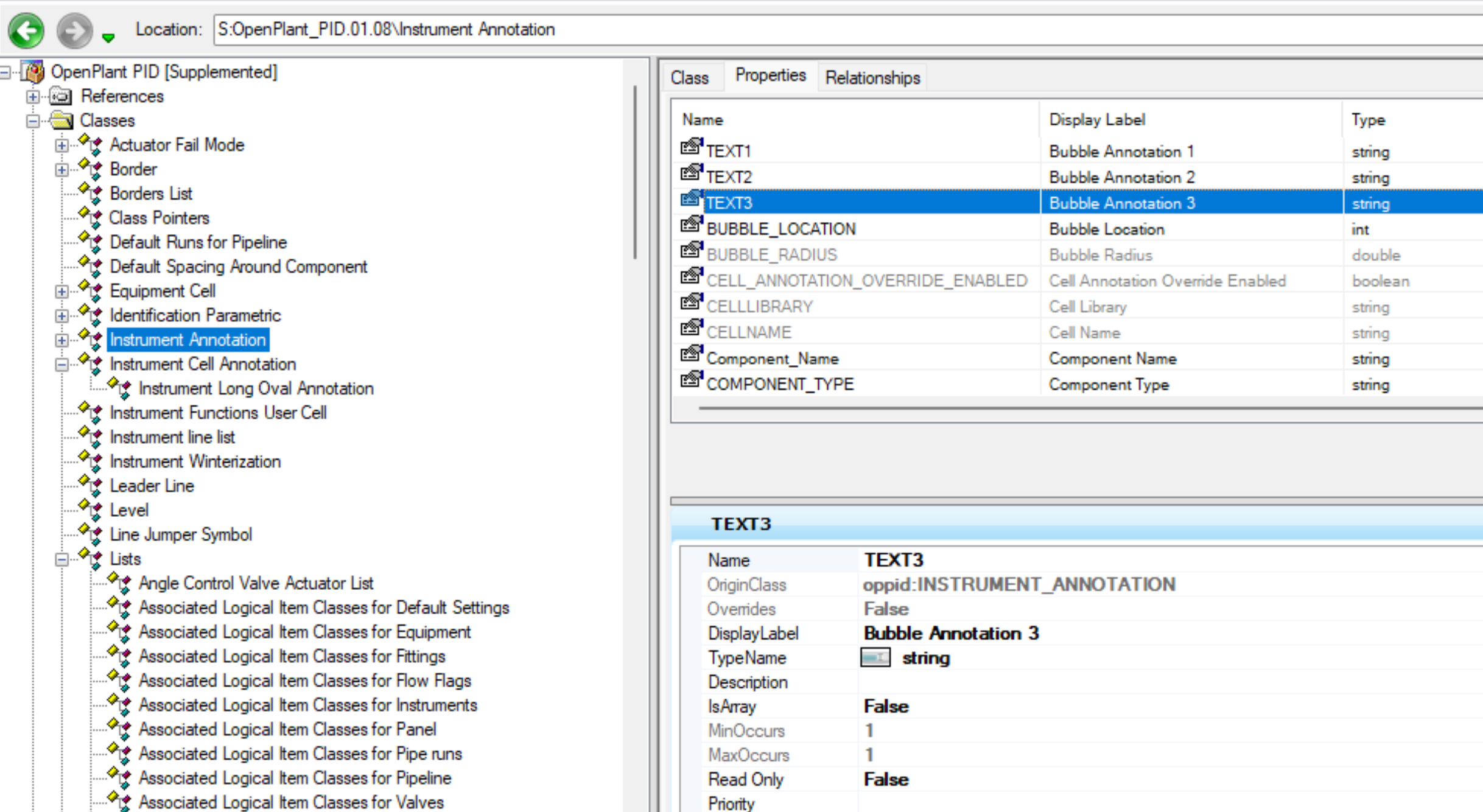1483x812 pixels.
Task: Click the TEXT1 property icon
Action: pos(691,147)
